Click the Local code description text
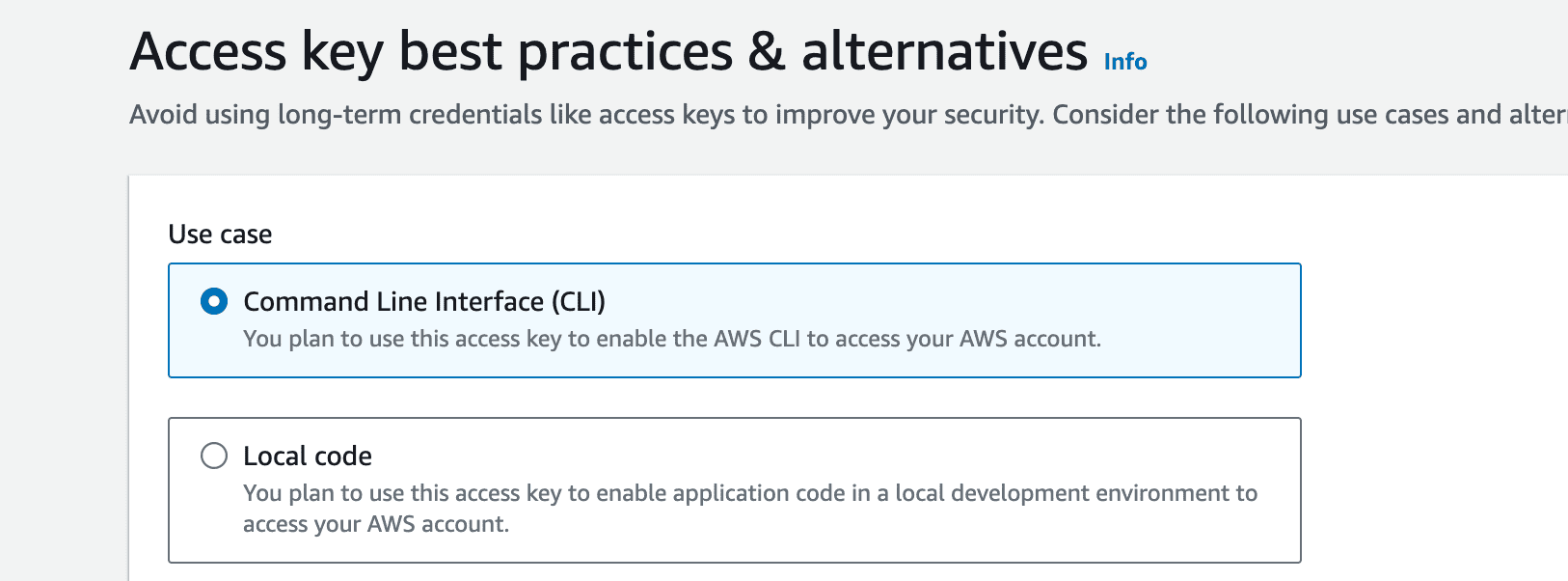Viewport: 1568px width, 581px height. click(x=750, y=492)
